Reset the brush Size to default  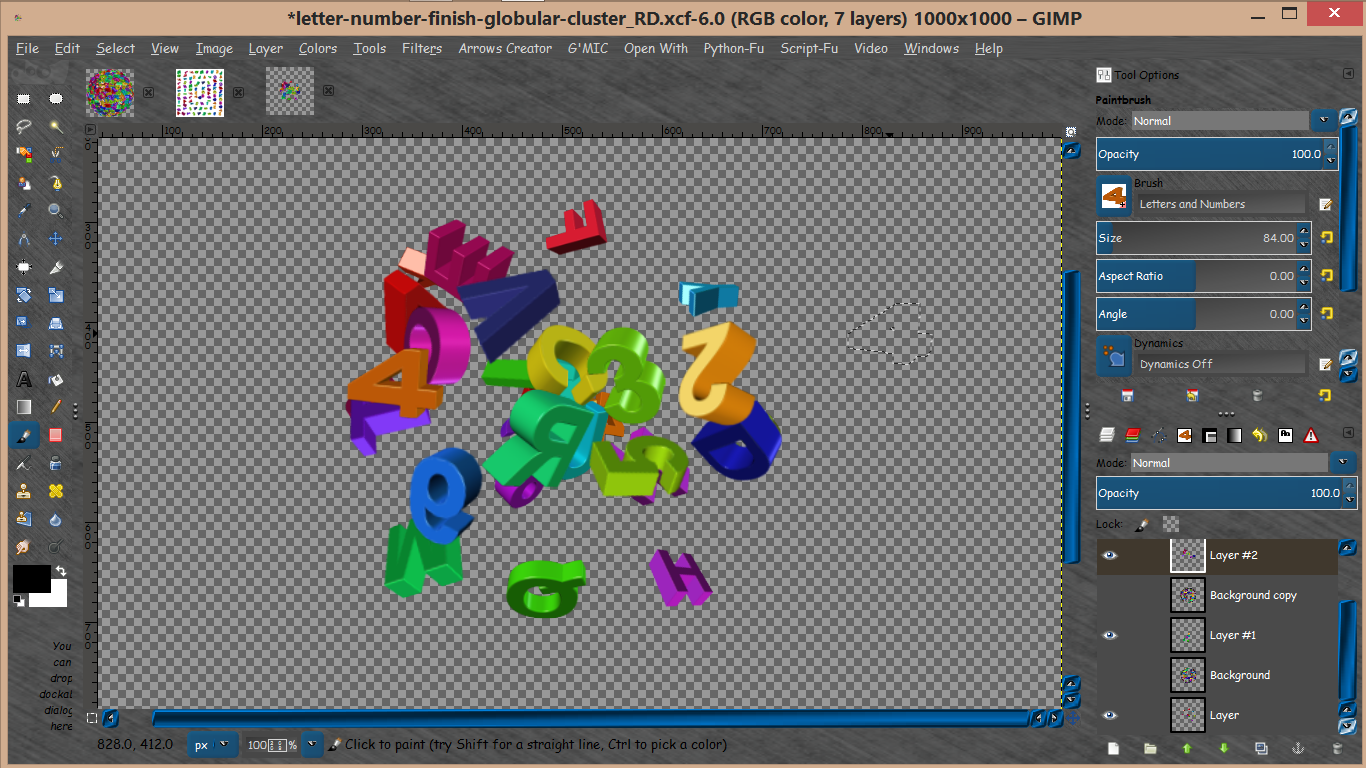click(1327, 238)
